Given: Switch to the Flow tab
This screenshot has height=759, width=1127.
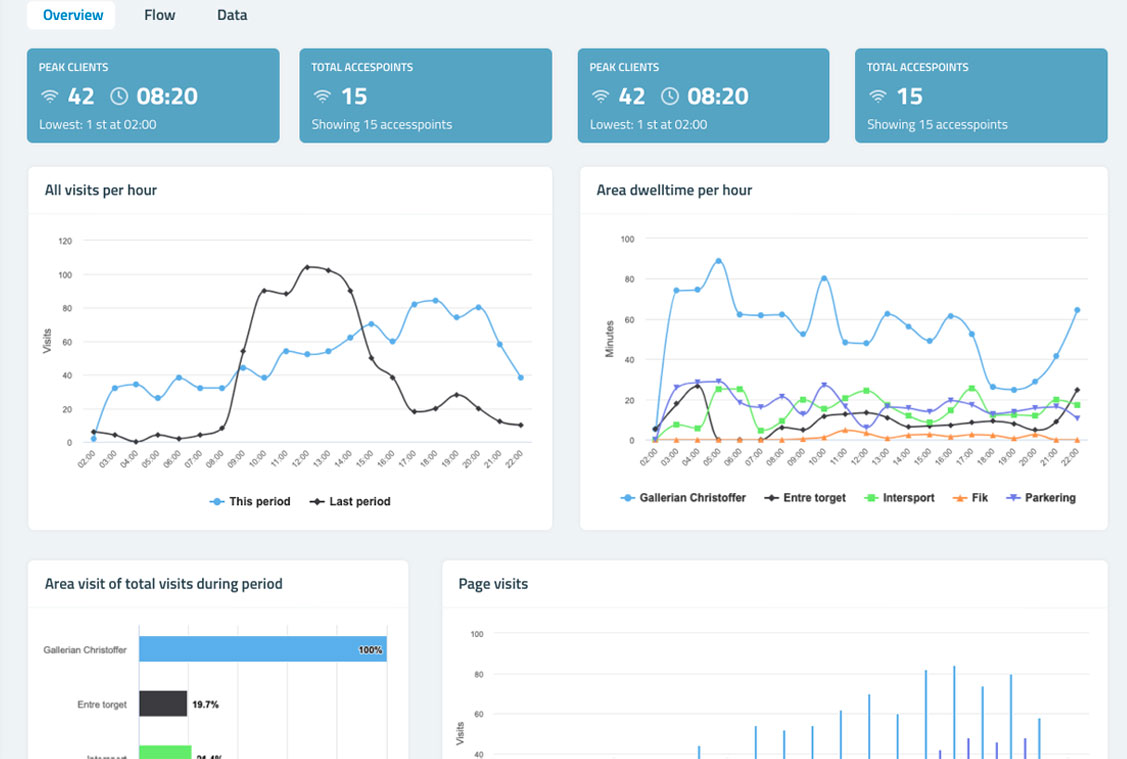Looking at the screenshot, I should click(159, 15).
